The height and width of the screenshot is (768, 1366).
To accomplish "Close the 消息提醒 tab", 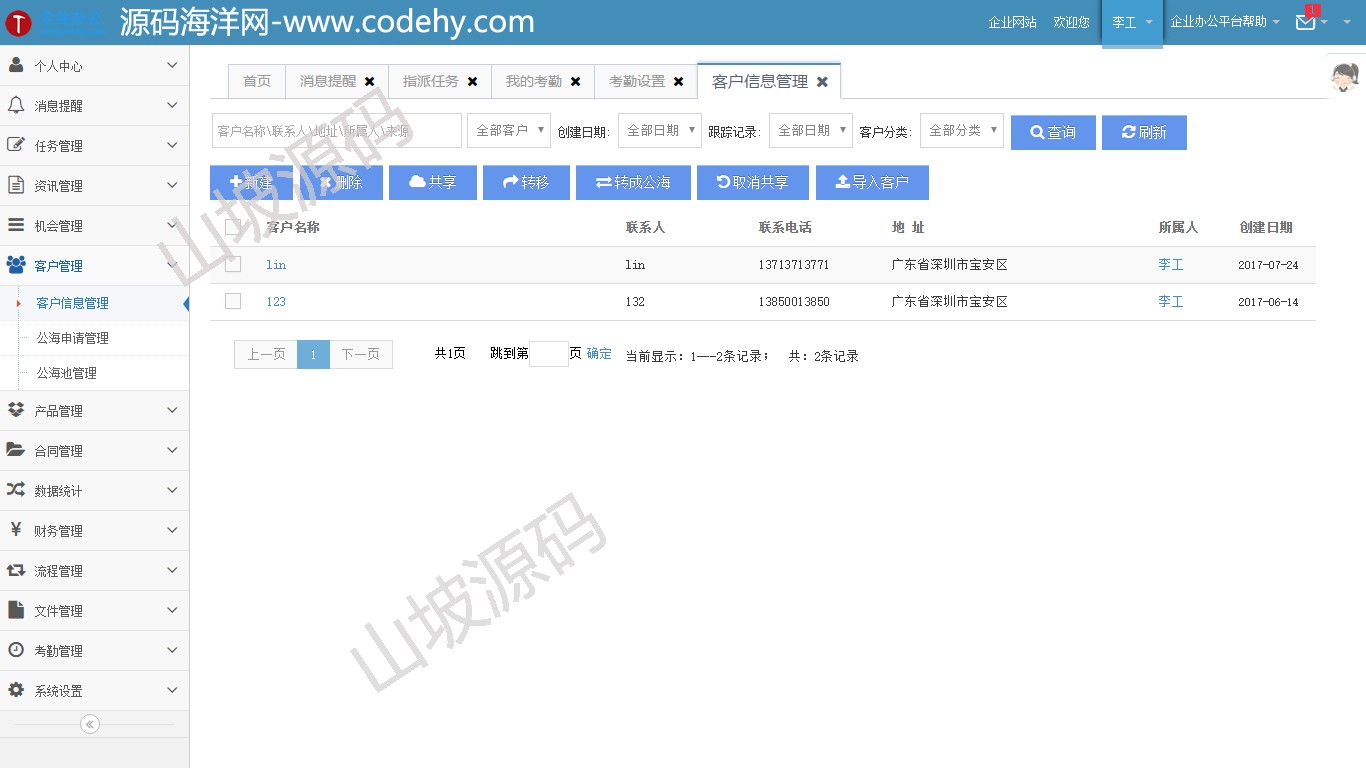I will 370,82.
